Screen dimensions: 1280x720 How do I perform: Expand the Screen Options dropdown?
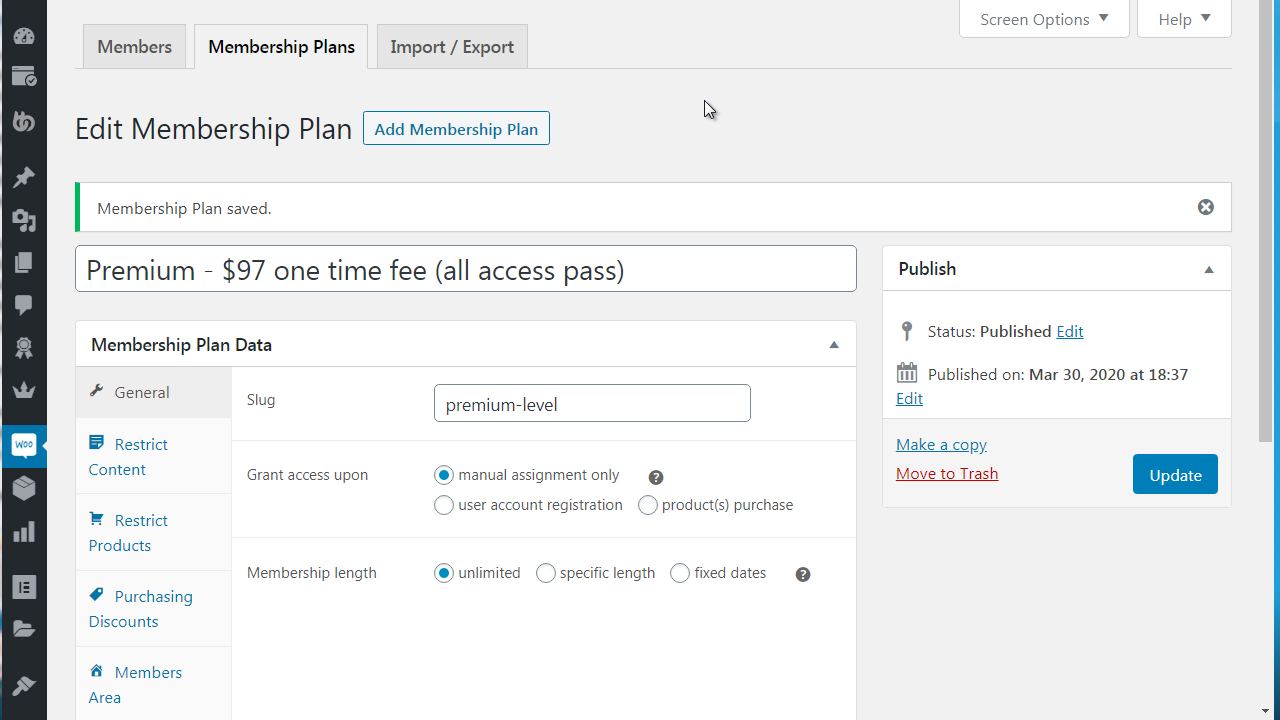pos(1043,19)
